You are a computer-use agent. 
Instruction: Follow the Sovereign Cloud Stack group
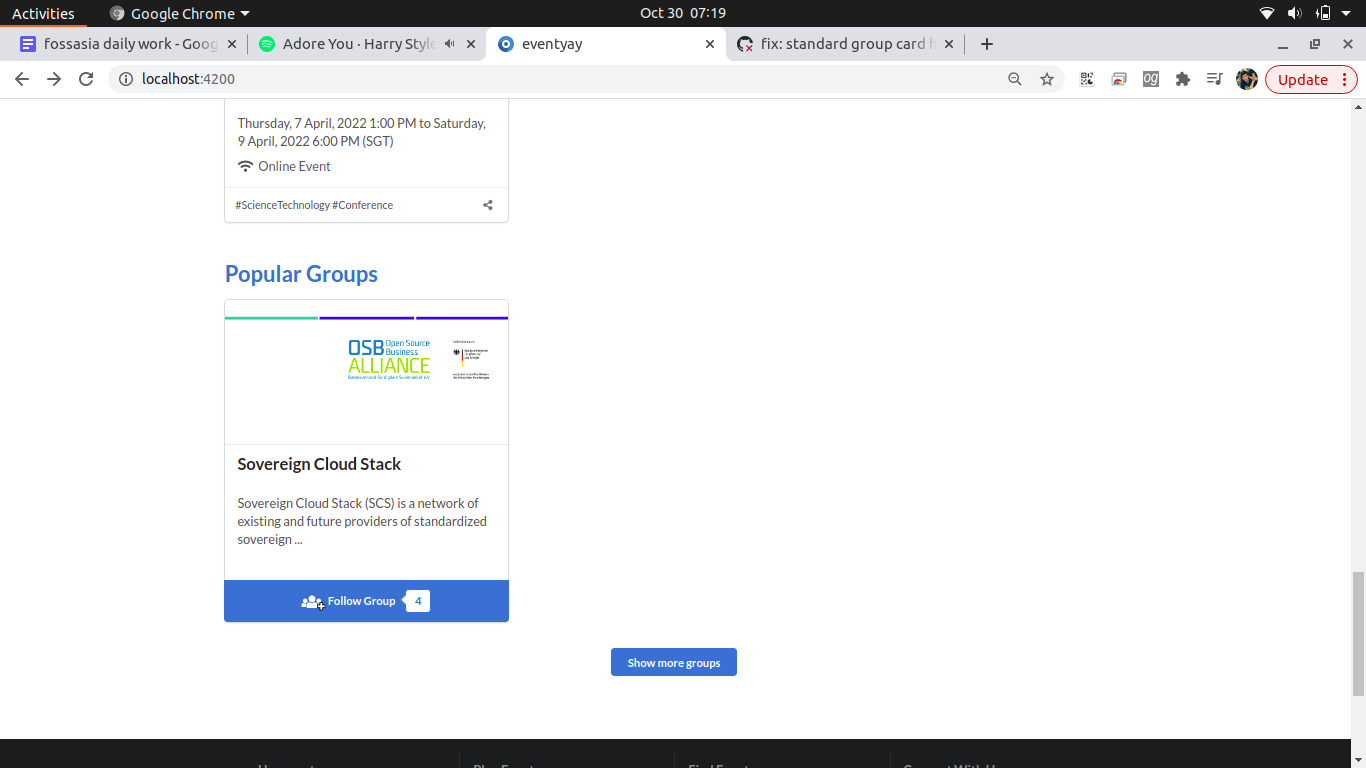pyautogui.click(x=366, y=601)
